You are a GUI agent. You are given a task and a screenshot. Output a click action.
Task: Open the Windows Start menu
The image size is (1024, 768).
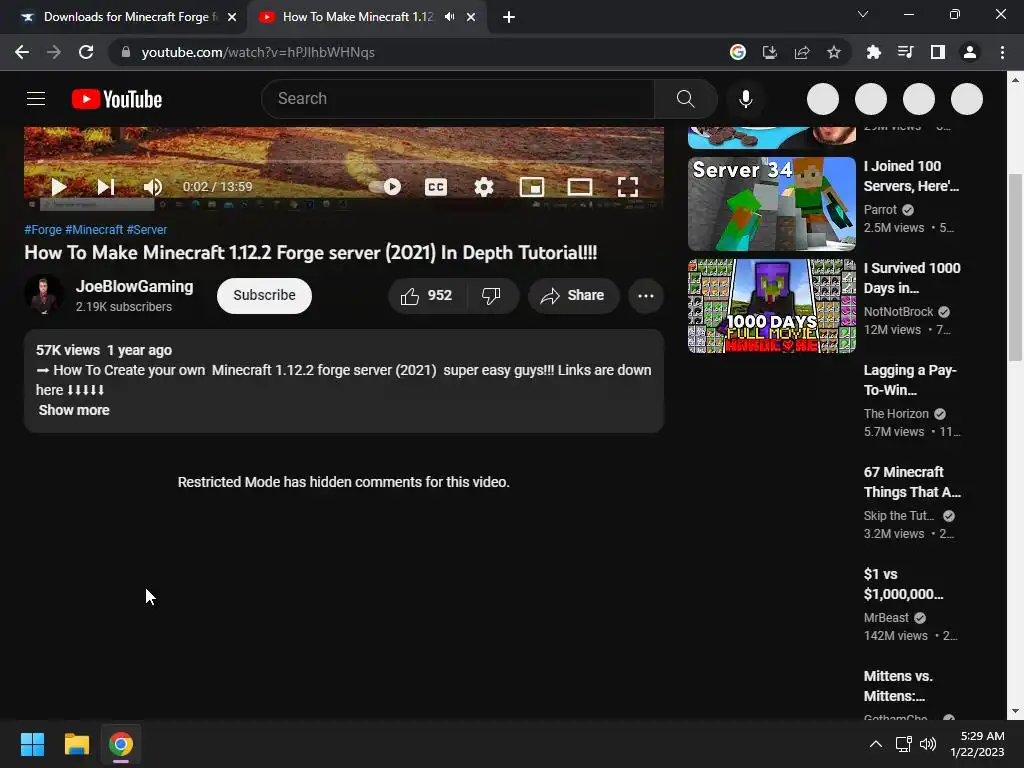[32, 744]
